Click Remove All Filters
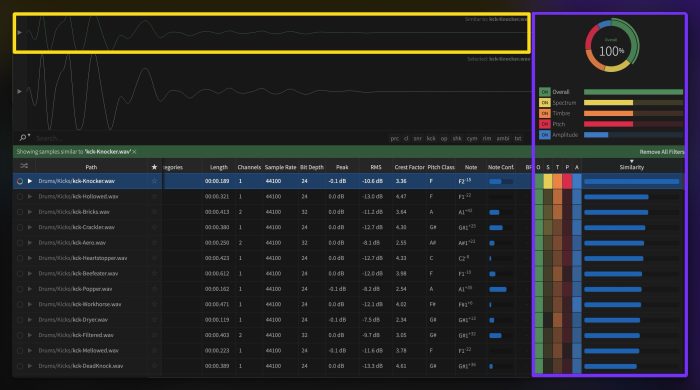 point(662,152)
